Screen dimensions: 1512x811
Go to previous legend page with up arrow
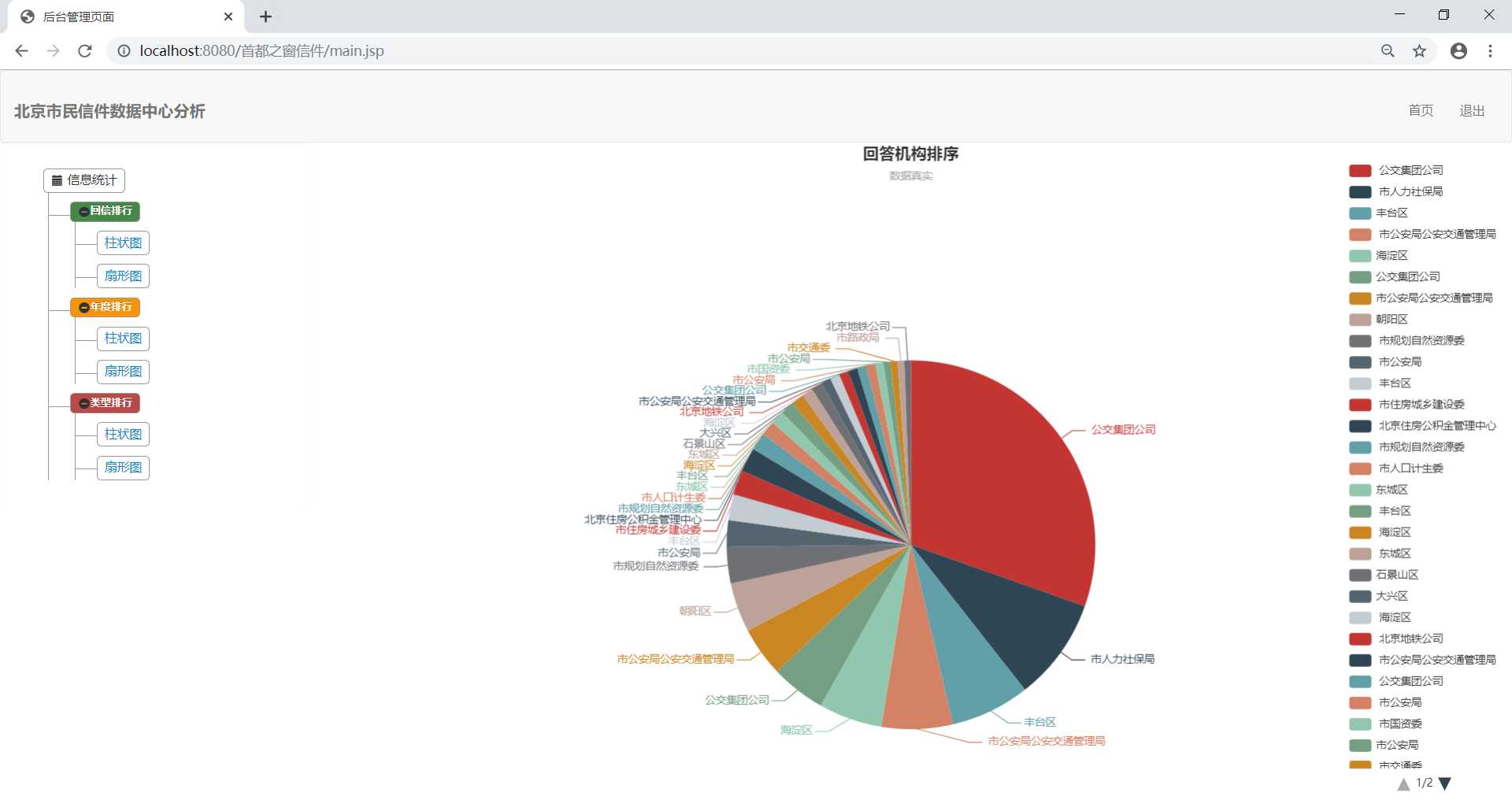[x=1403, y=783]
